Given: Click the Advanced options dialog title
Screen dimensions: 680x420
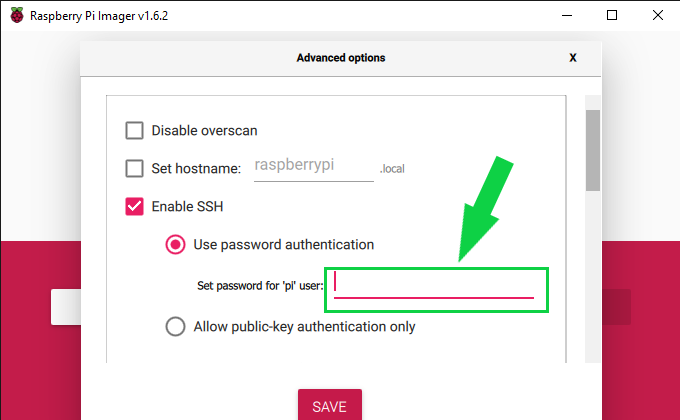Looking at the screenshot, I should click(341, 58).
